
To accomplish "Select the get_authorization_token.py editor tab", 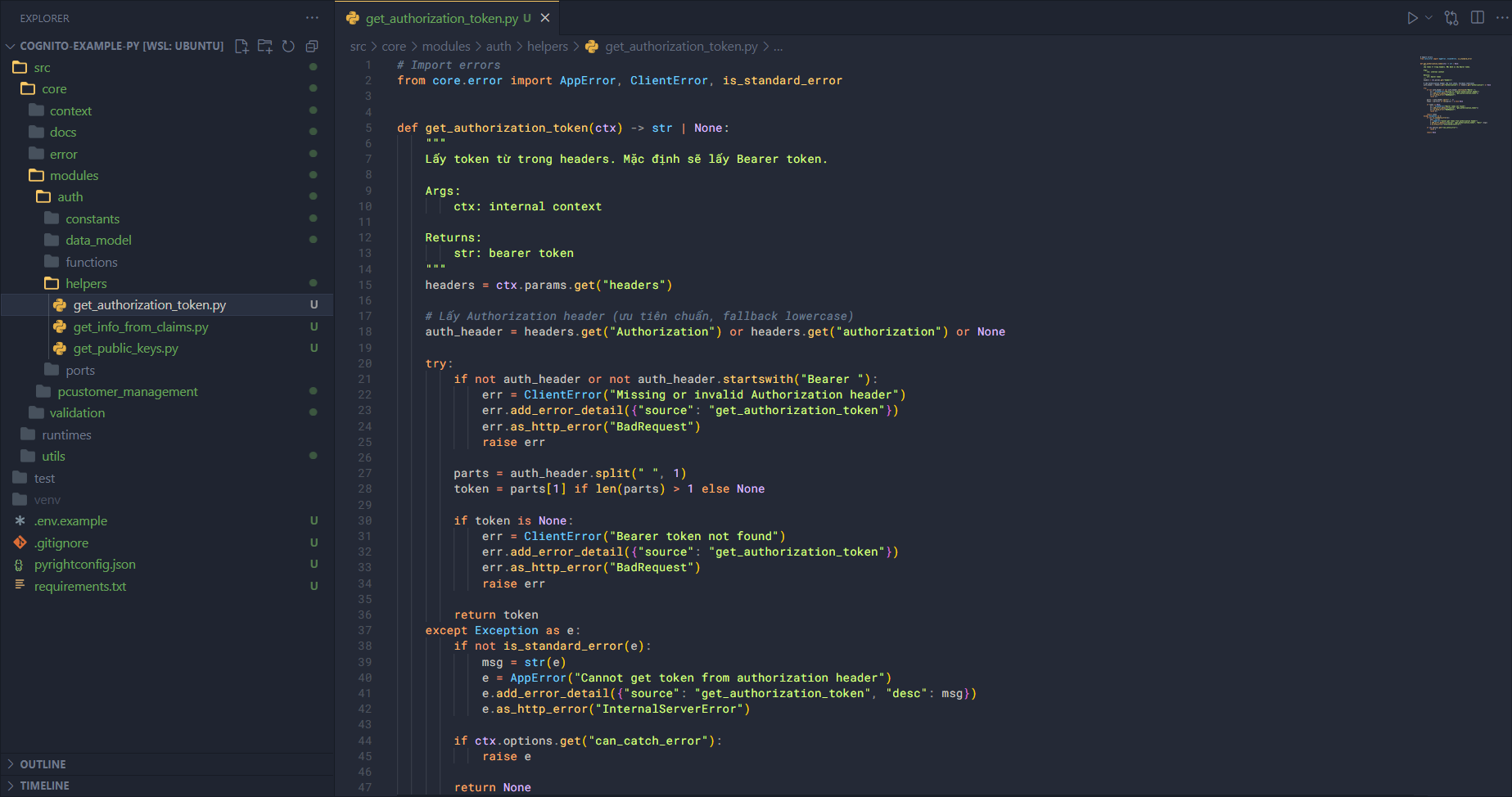I will (x=441, y=18).
